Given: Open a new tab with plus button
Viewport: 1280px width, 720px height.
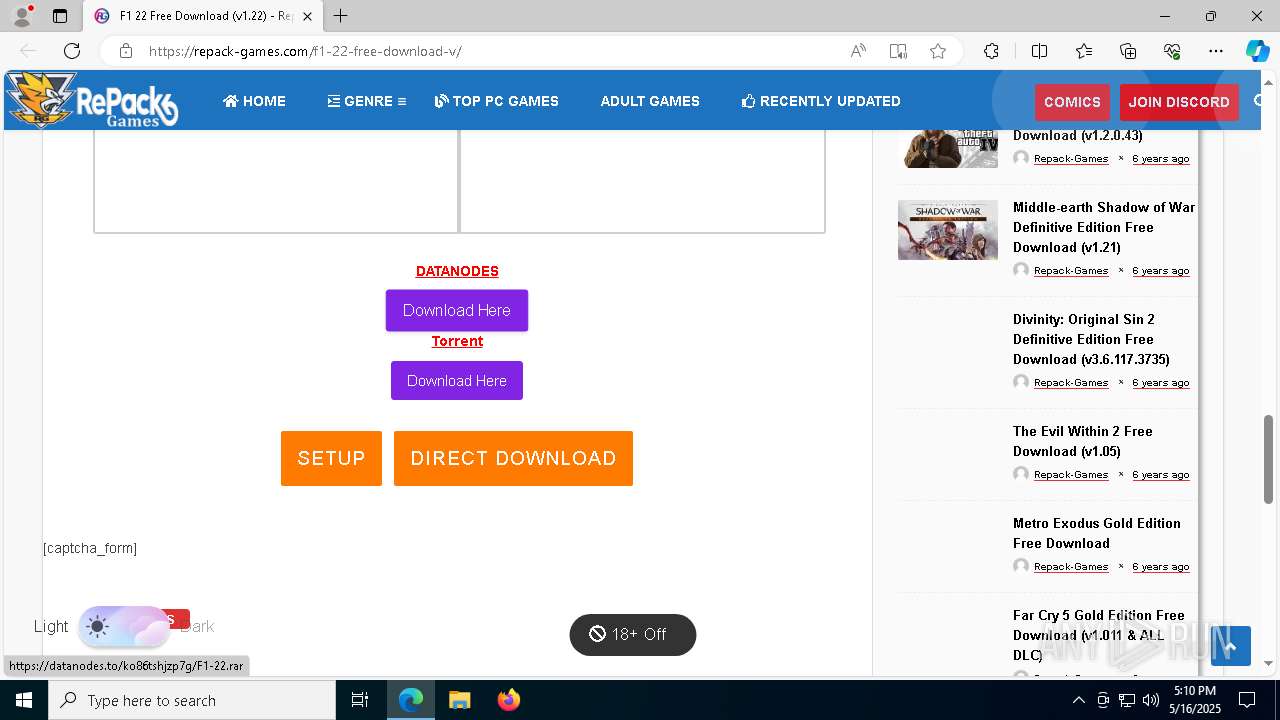Looking at the screenshot, I should (x=341, y=16).
